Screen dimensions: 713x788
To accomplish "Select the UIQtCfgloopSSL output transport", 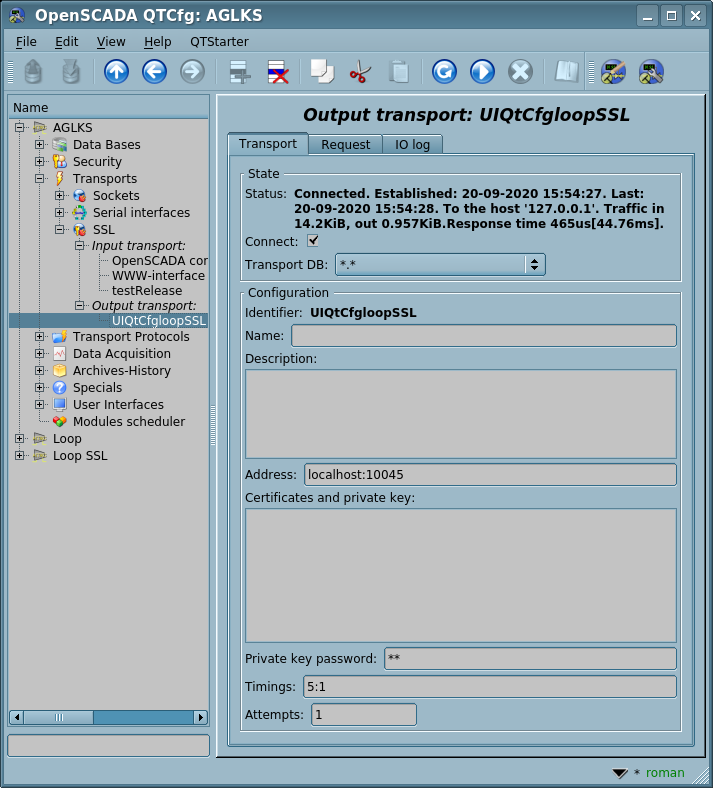I will pos(159,321).
